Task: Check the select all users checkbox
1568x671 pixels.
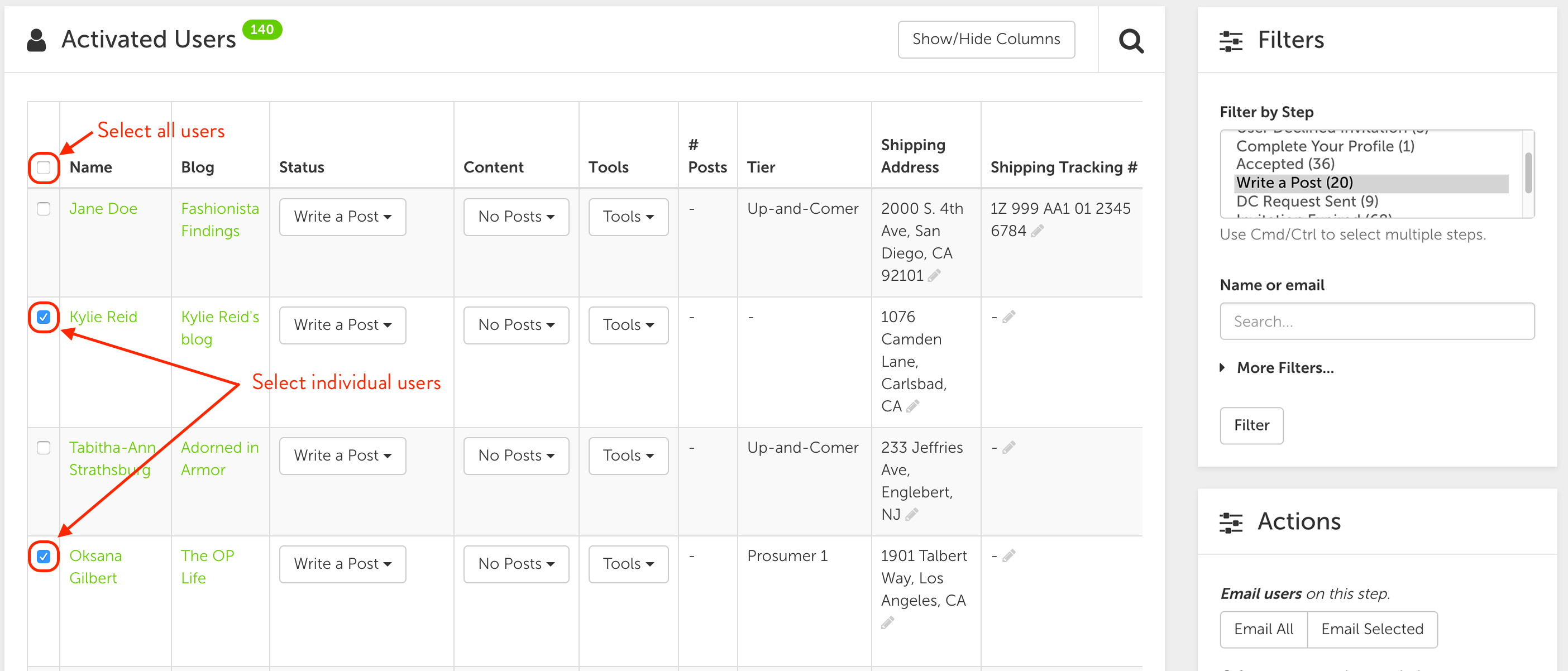Action: (43, 167)
